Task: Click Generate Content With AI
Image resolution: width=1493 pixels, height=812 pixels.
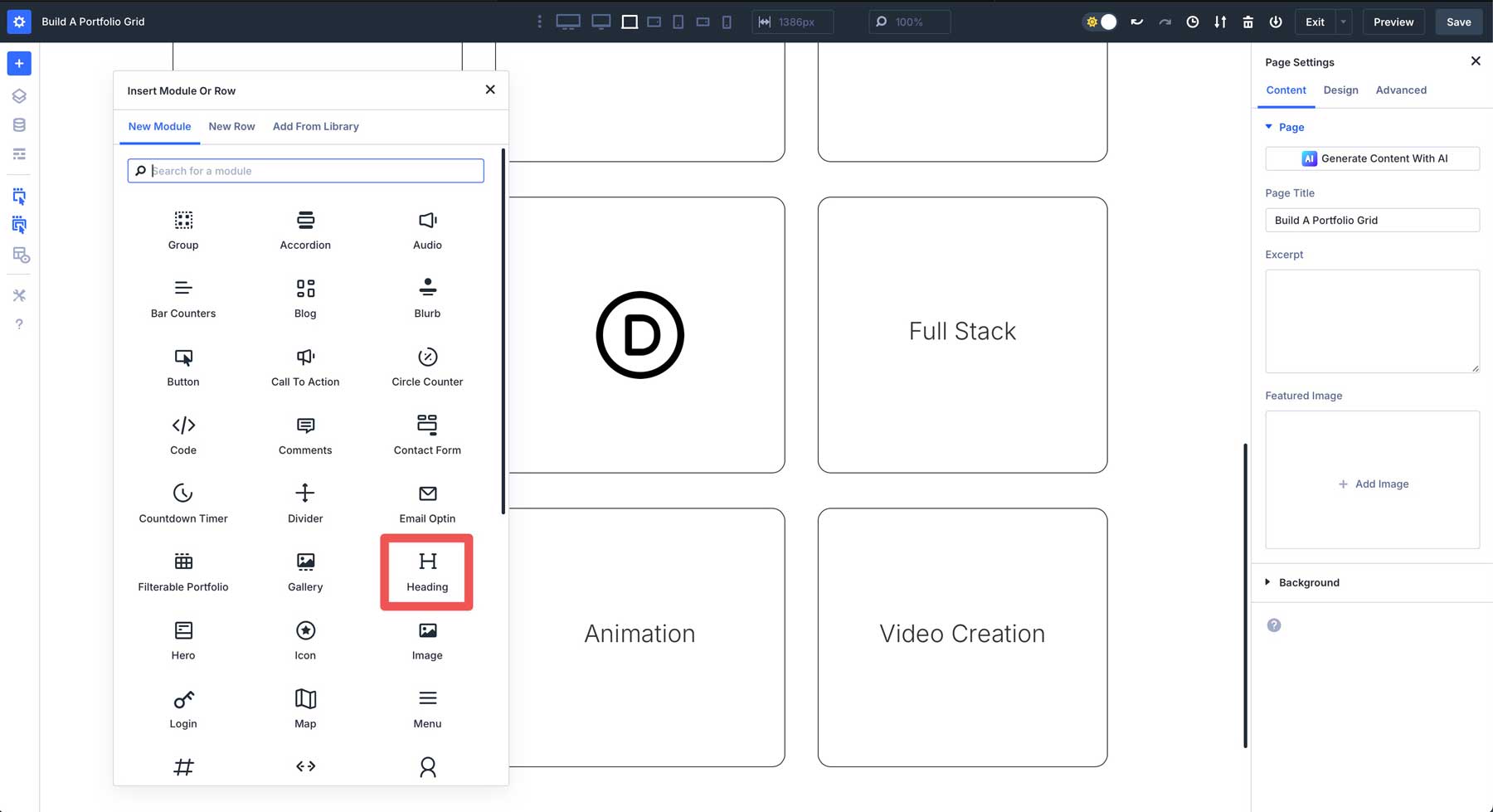Action: pos(1372,158)
